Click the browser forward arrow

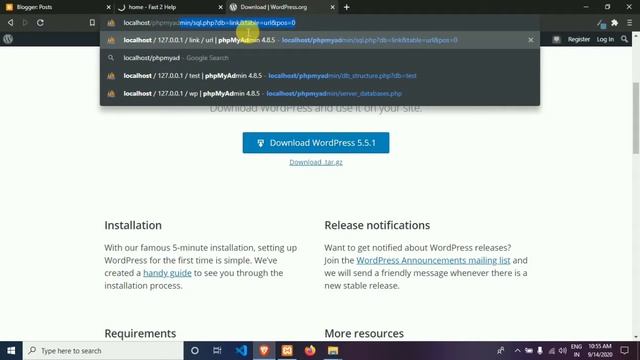[x=25, y=23]
